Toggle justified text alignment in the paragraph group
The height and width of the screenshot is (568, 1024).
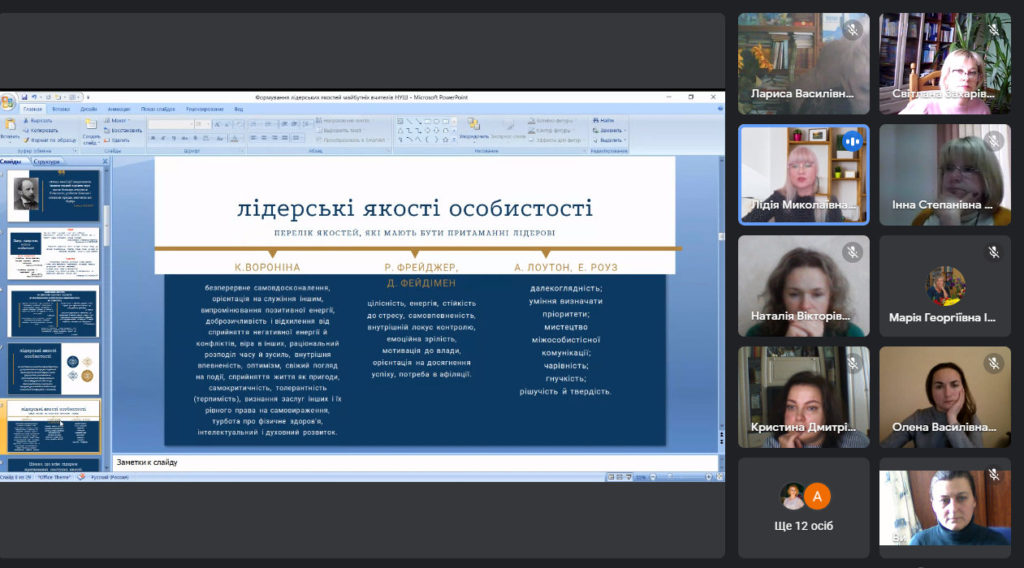[x=285, y=138]
